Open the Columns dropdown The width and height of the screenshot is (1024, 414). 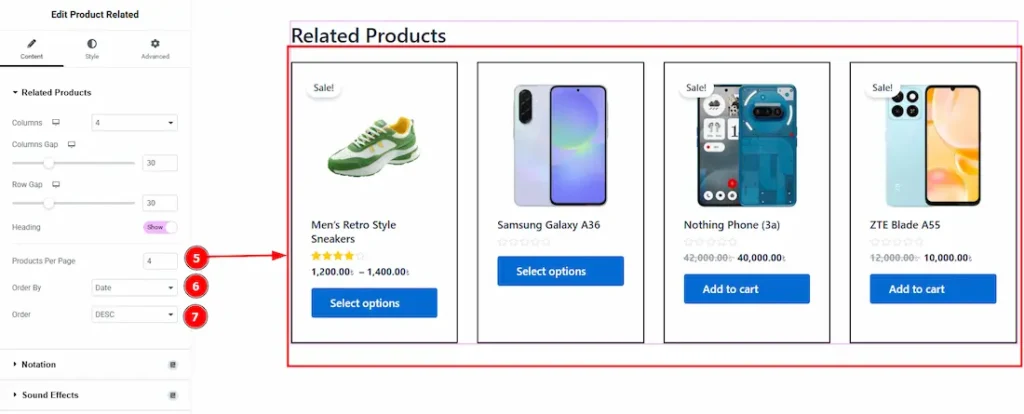(134, 123)
